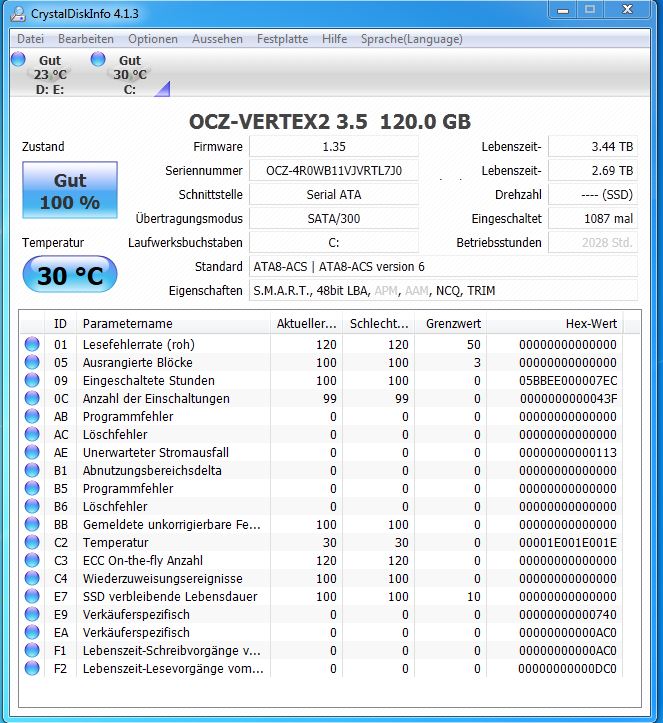Click status orb of ECC On-the-fly Anzahl row

click(x=32, y=560)
